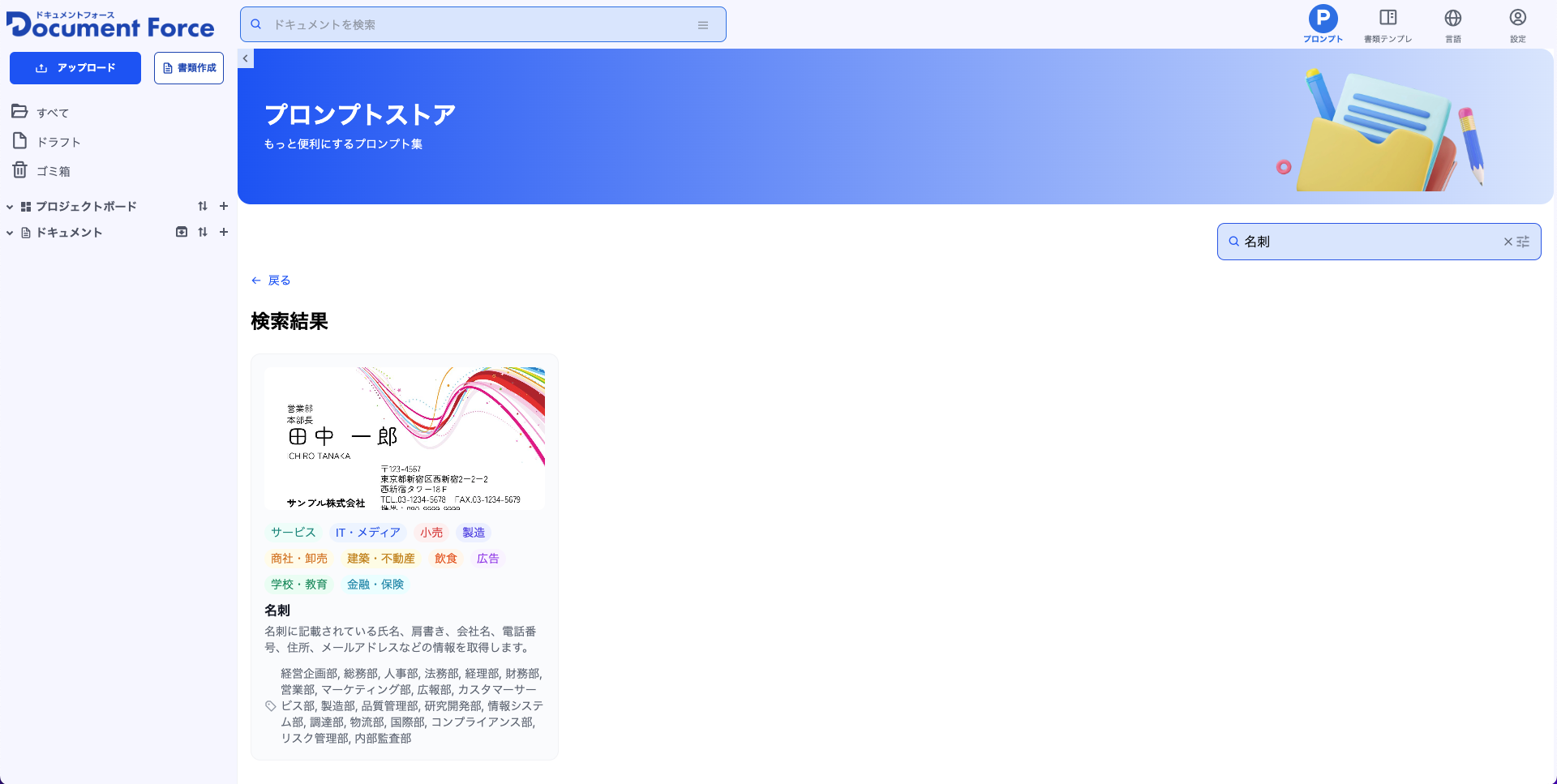The image size is (1557, 784).
Task: Focus the ドキュメントを検索 search field
Action: [483, 24]
